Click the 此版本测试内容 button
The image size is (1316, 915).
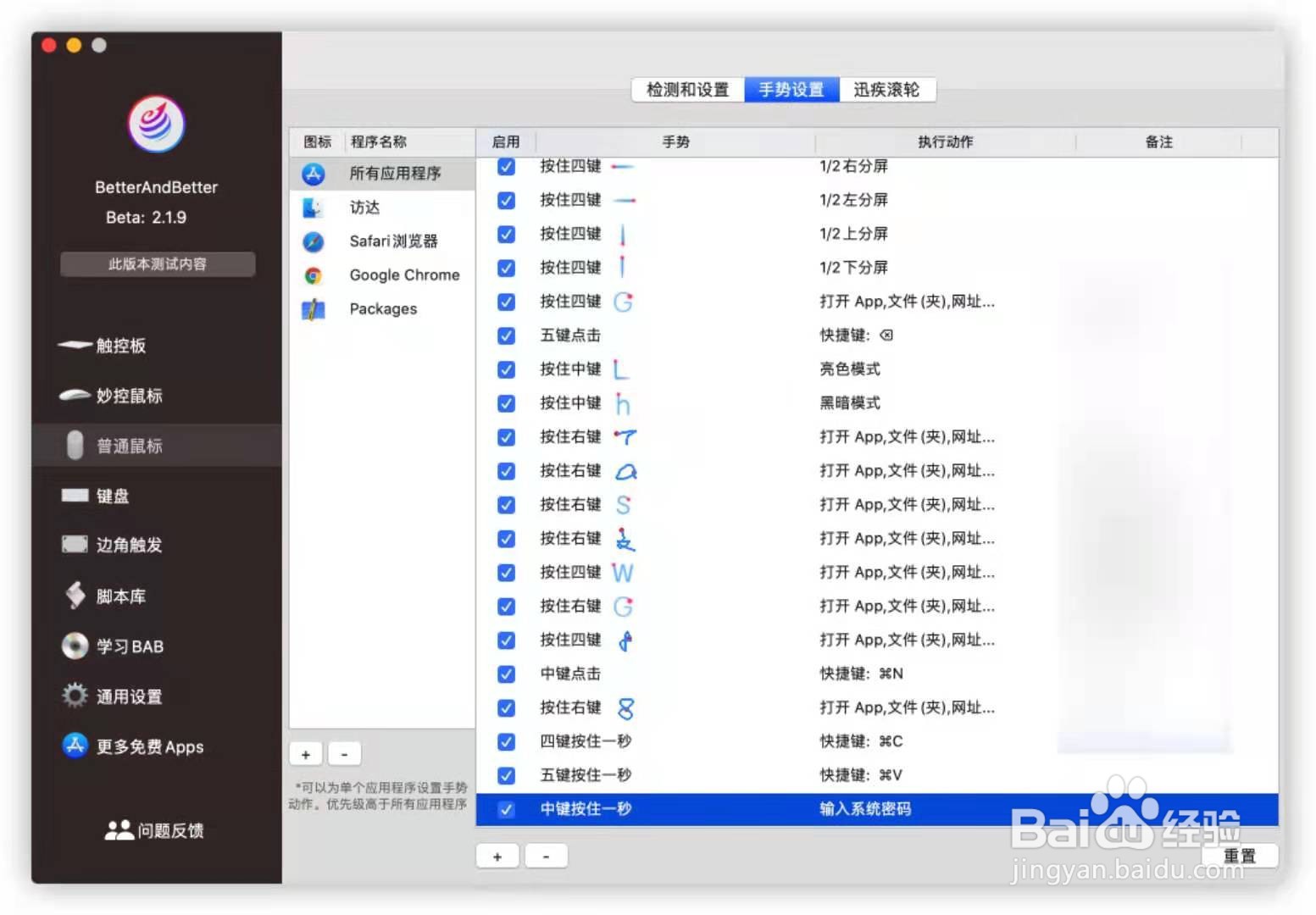point(157,263)
